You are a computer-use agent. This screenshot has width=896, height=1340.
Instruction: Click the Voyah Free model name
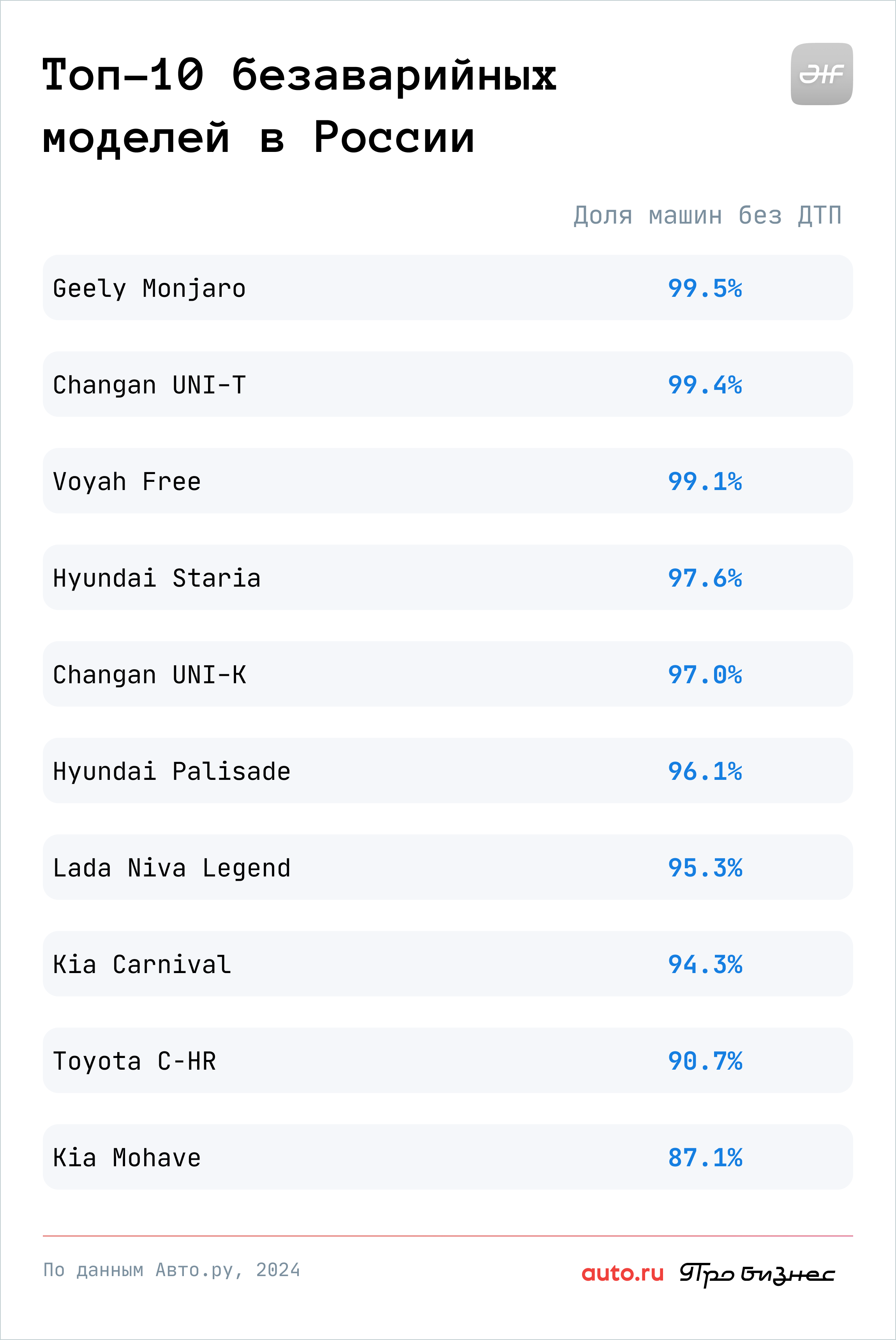[x=127, y=482]
